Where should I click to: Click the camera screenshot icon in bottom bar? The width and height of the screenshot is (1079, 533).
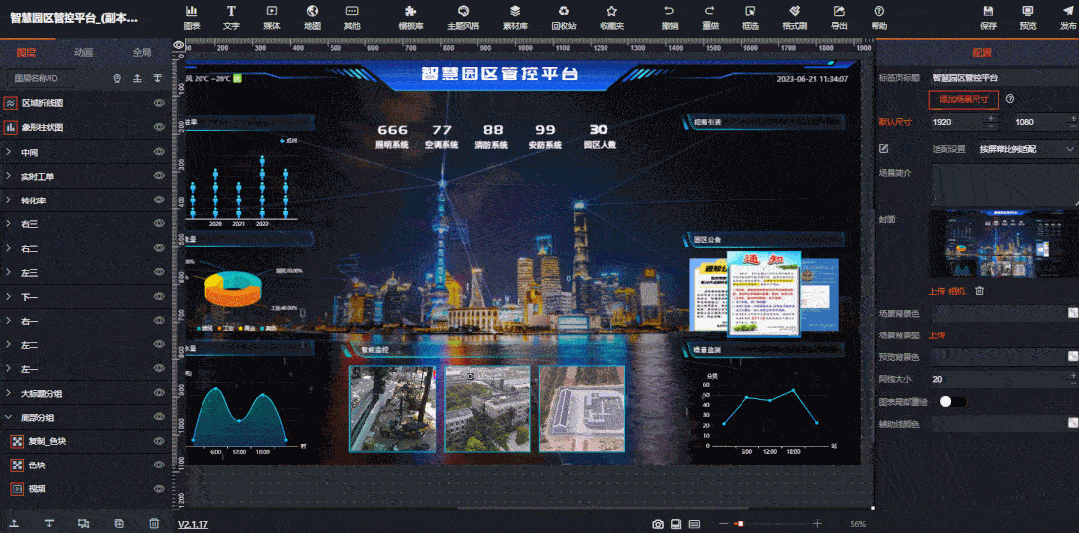pyautogui.click(x=658, y=524)
